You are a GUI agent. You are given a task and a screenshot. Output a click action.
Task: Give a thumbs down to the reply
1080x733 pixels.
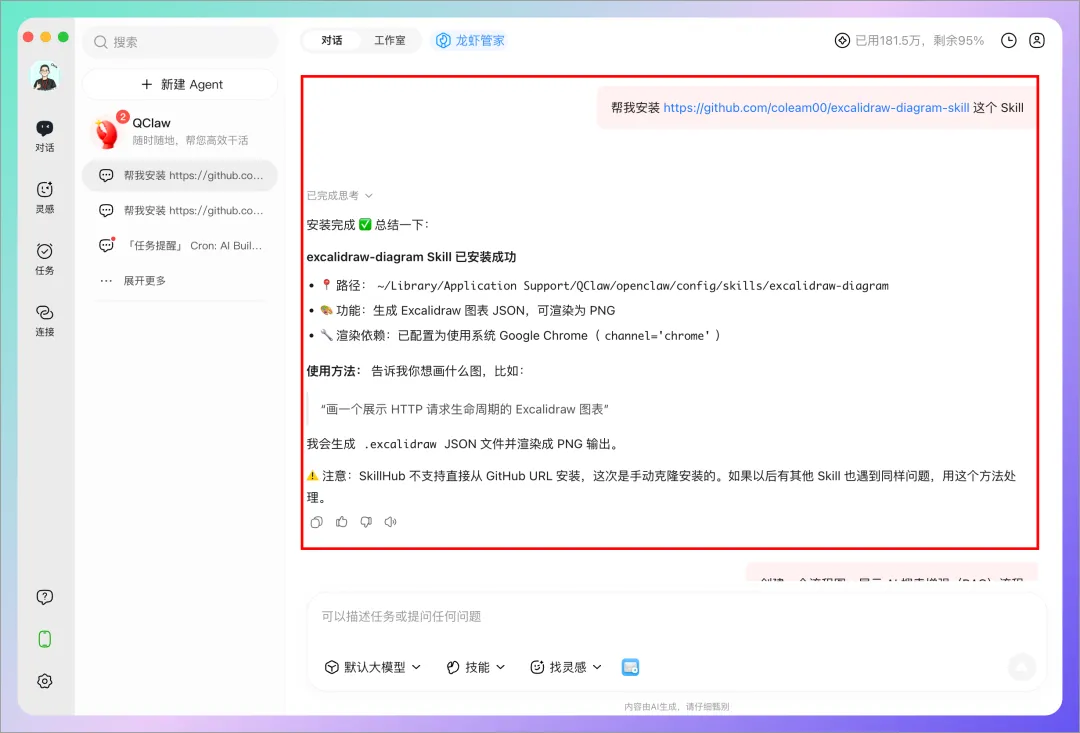[x=366, y=522]
